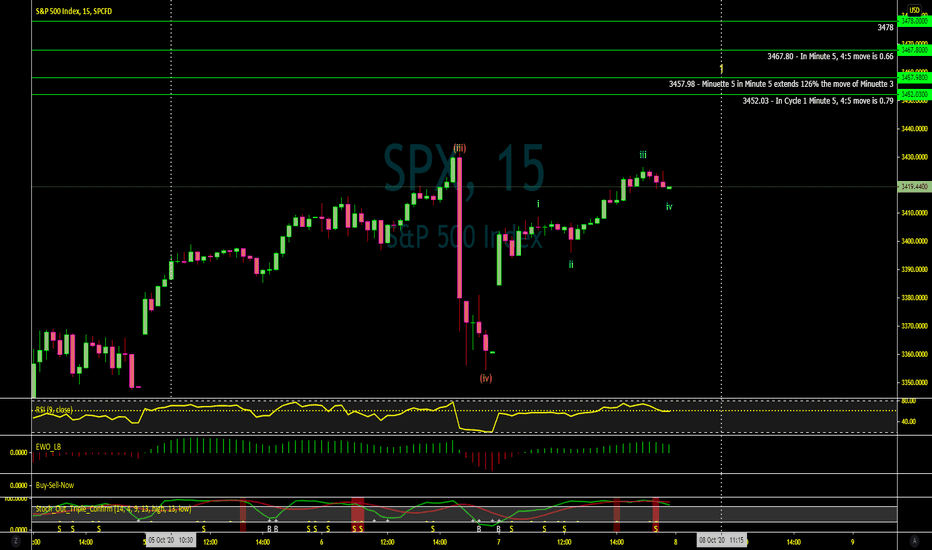This screenshot has width=932, height=550.
Task: Select the 3478 horizontal line text label
Action: (x=885, y=27)
